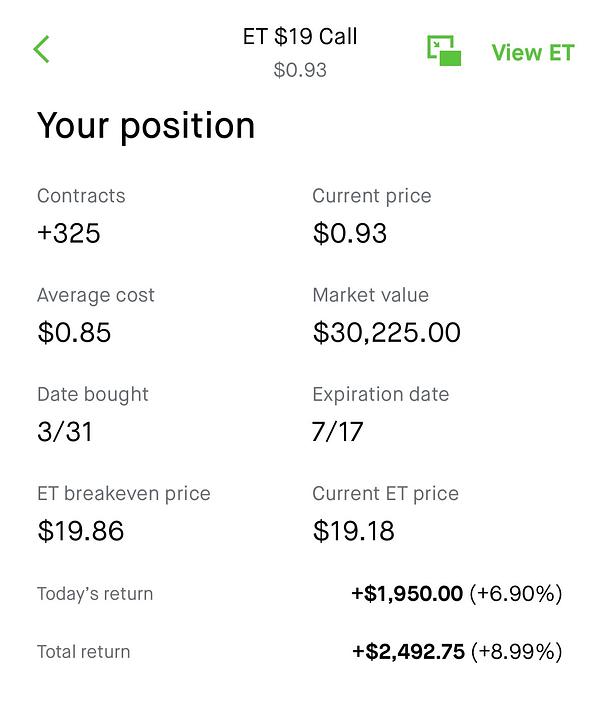Click the Current price $0.93 value

tap(350, 234)
